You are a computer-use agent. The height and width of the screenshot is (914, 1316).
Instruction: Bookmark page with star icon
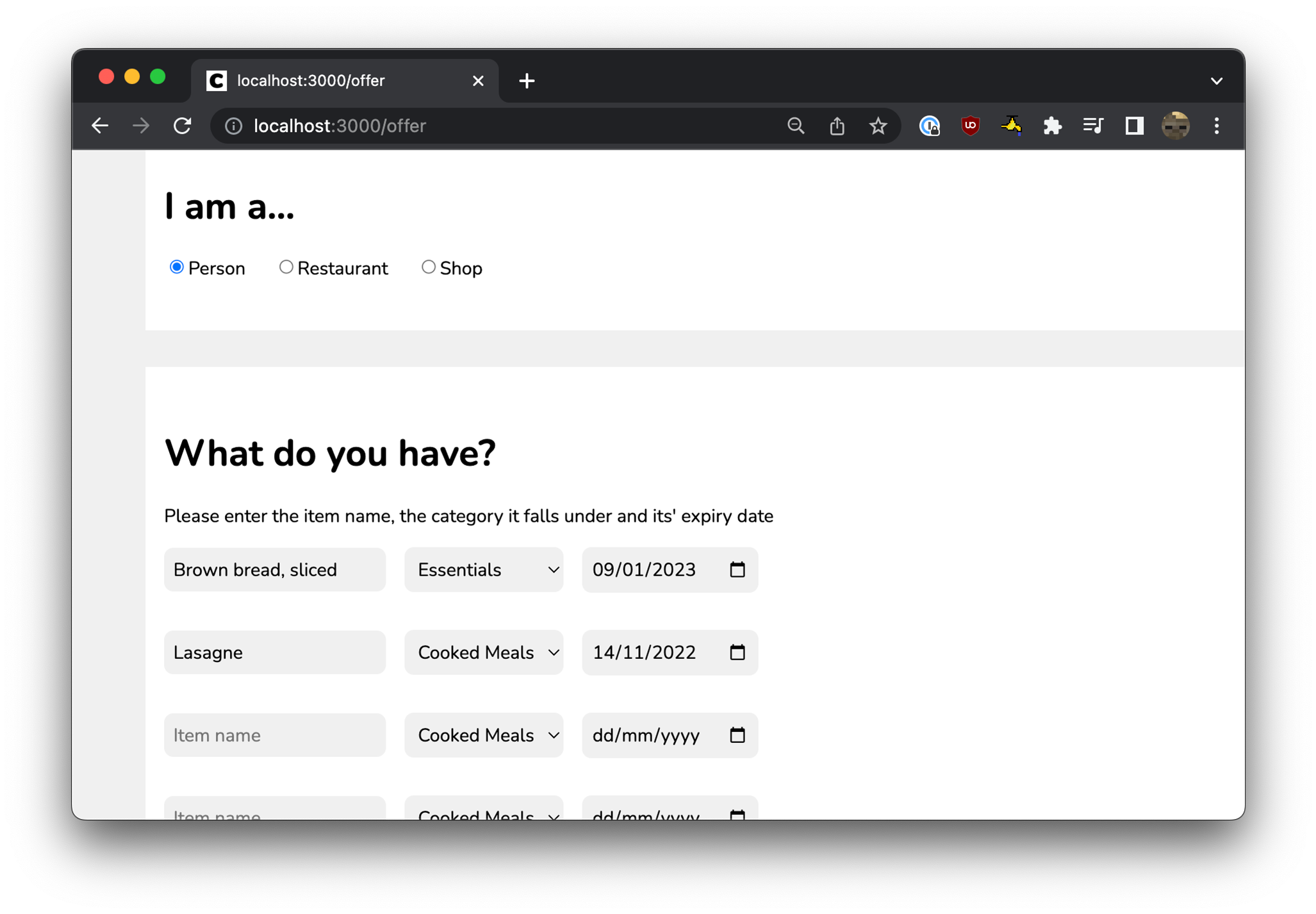click(x=878, y=126)
